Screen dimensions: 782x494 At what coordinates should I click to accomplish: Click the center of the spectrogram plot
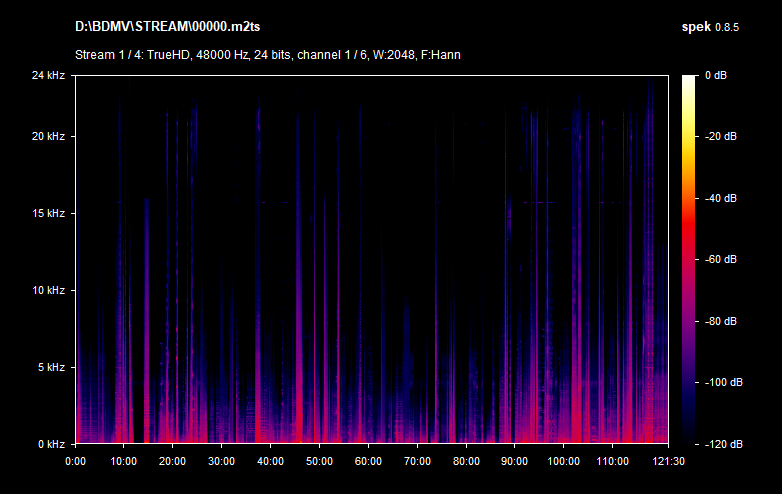[371, 260]
